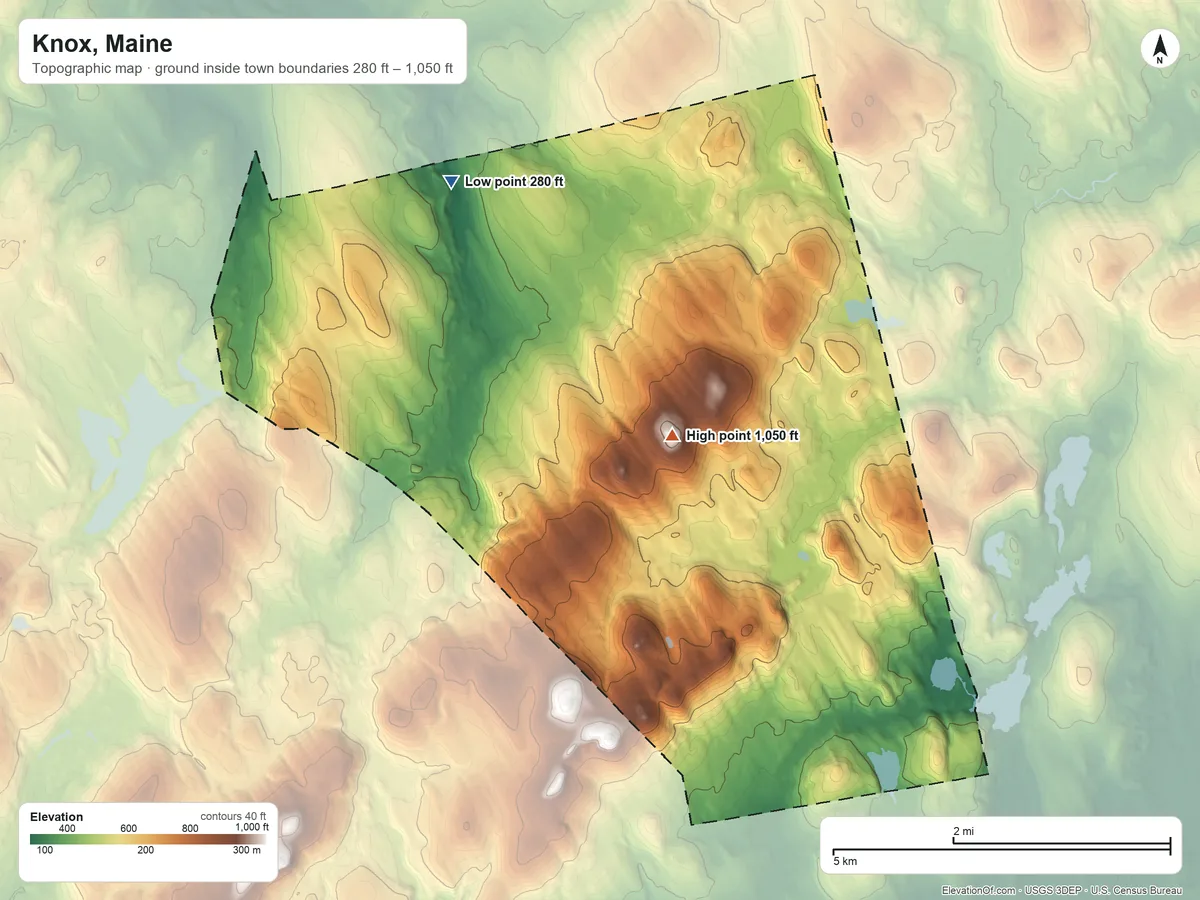Click the '300 m' legend value
The width and height of the screenshot is (1200, 900).
pos(246,850)
